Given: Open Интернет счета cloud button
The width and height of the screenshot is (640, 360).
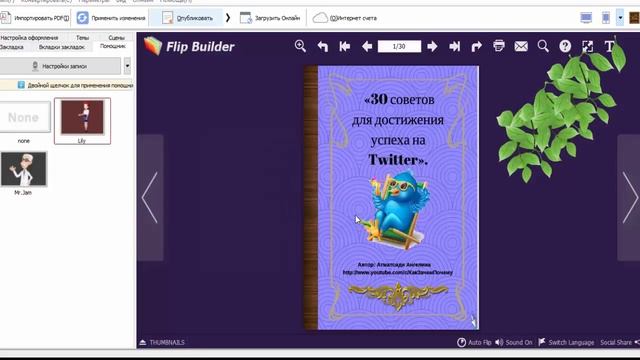Looking at the screenshot, I should (x=344, y=18).
